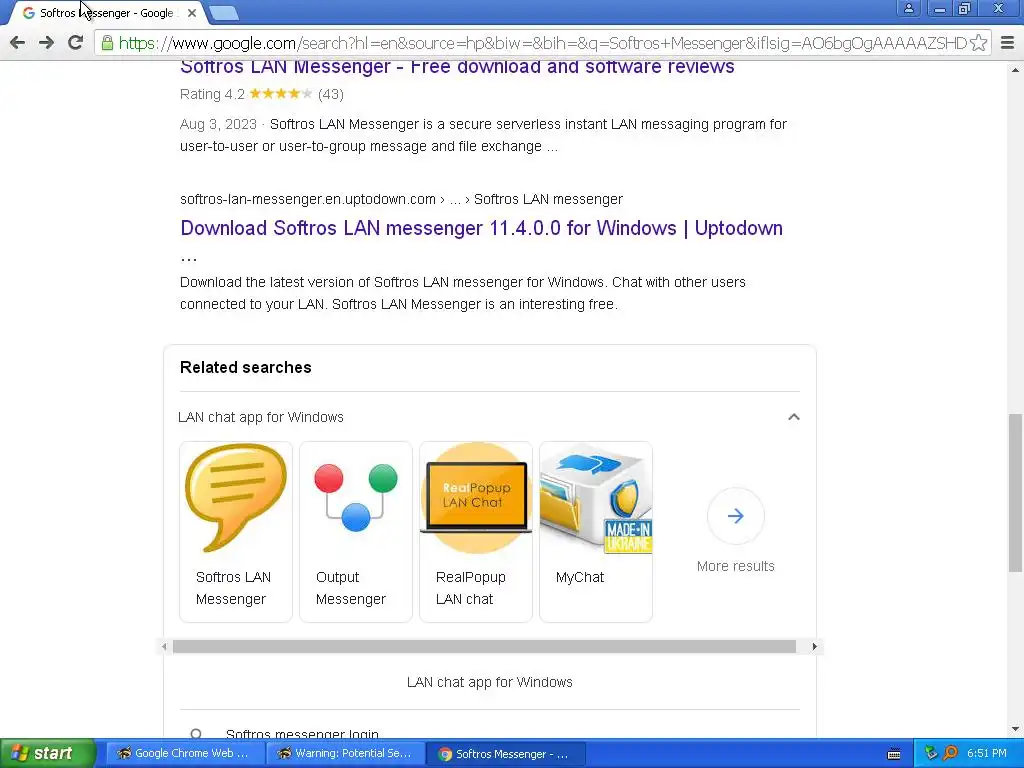Click the More results arrow button
1024x768 pixels.
(x=735, y=516)
